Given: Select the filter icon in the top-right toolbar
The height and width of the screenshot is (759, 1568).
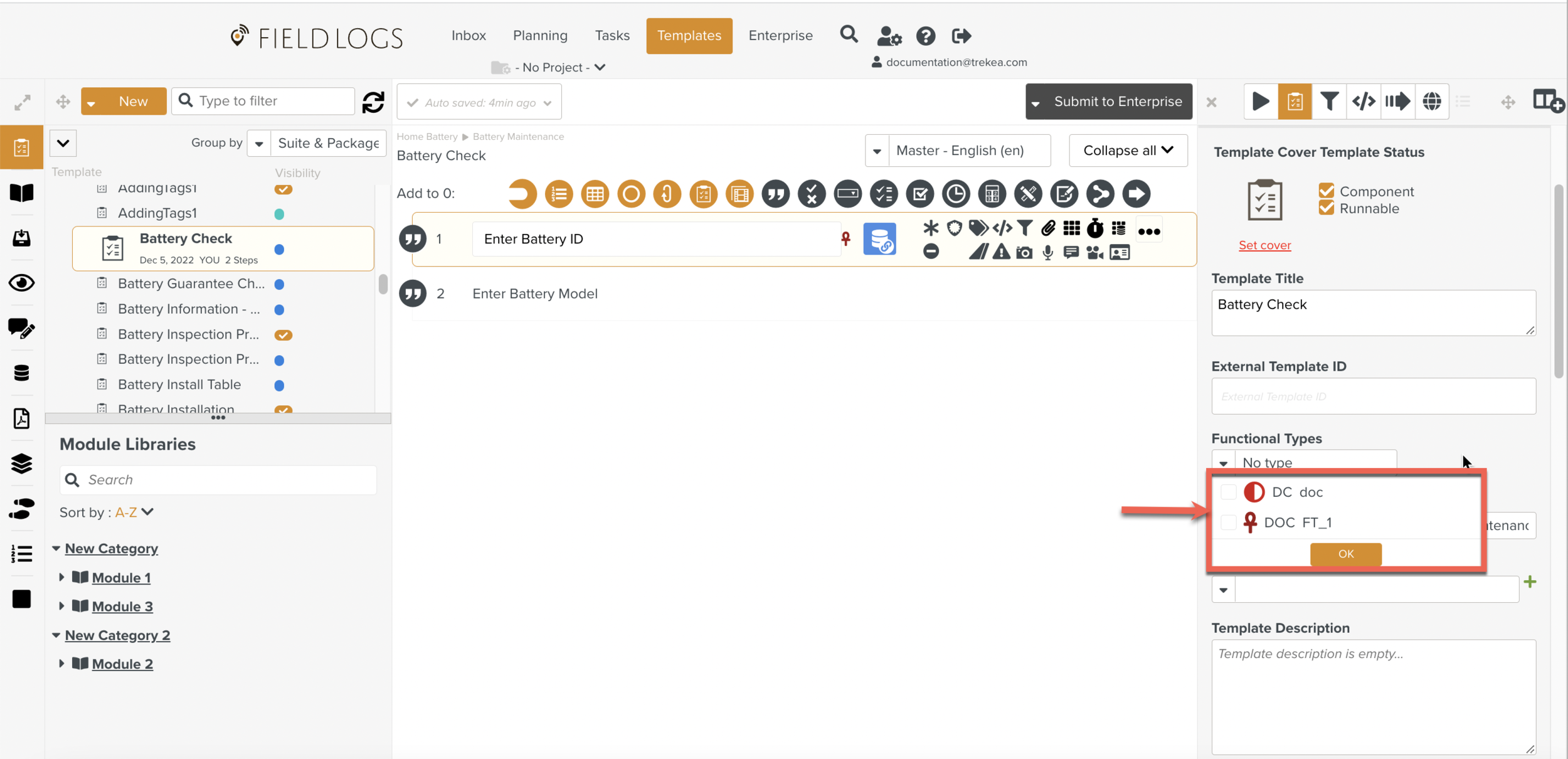Looking at the screenshot, I should click(1330, 101).
